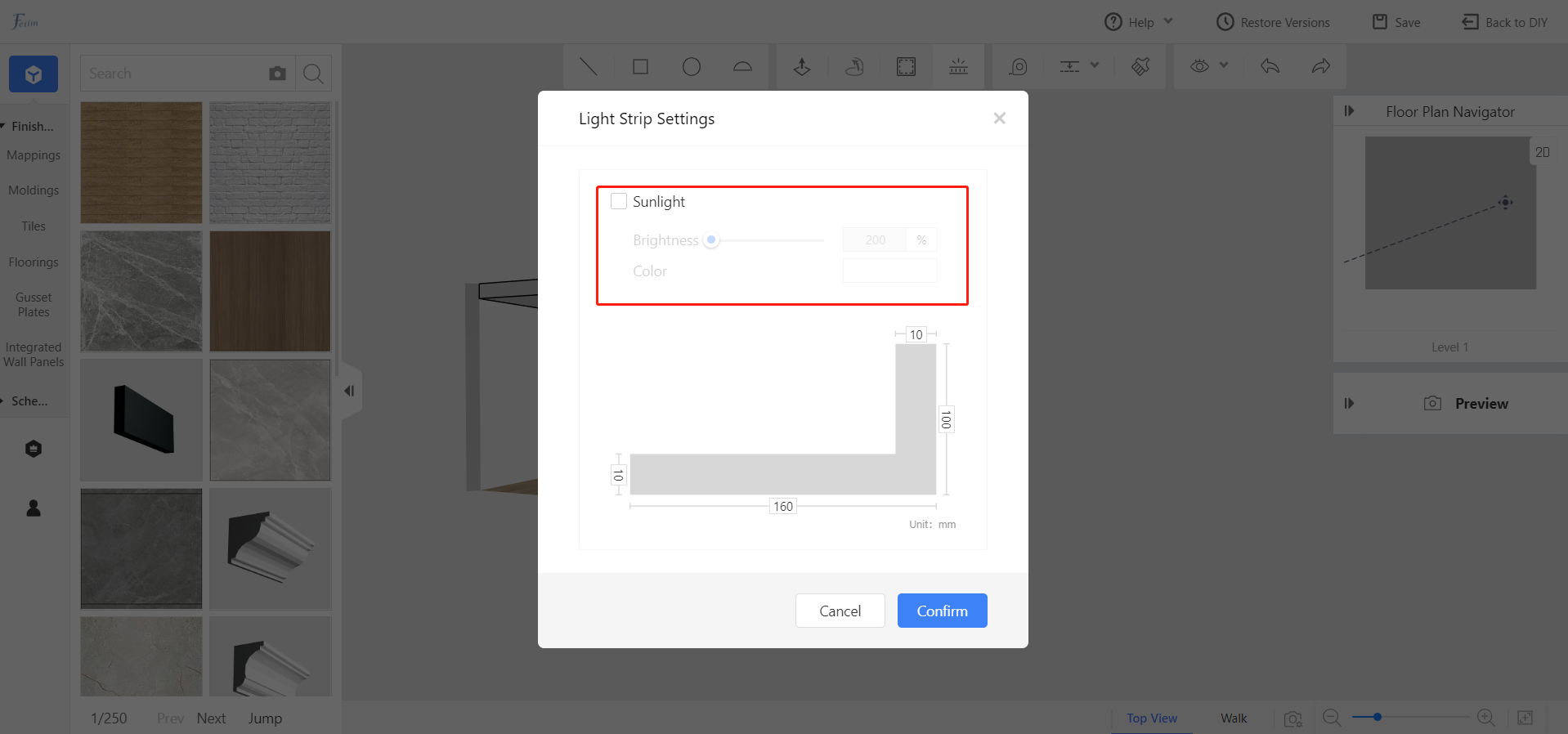Select the dark walnut wood thumbnail

[x=271, y=291]
